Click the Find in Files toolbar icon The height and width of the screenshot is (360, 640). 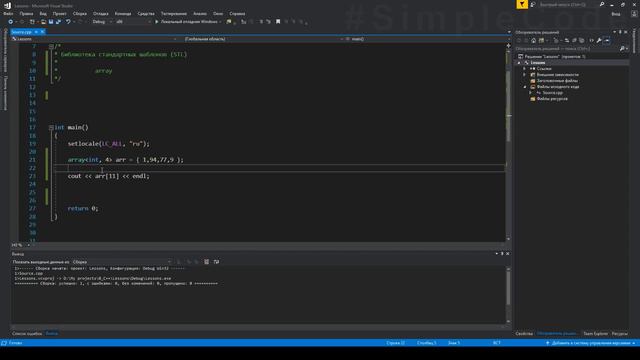[229, 22]
